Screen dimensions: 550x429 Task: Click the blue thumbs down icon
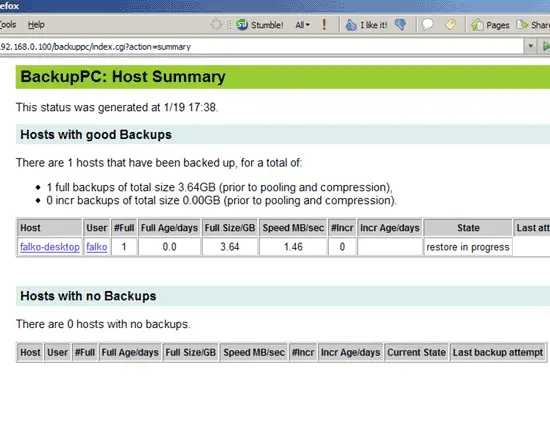tap(400, 25)
